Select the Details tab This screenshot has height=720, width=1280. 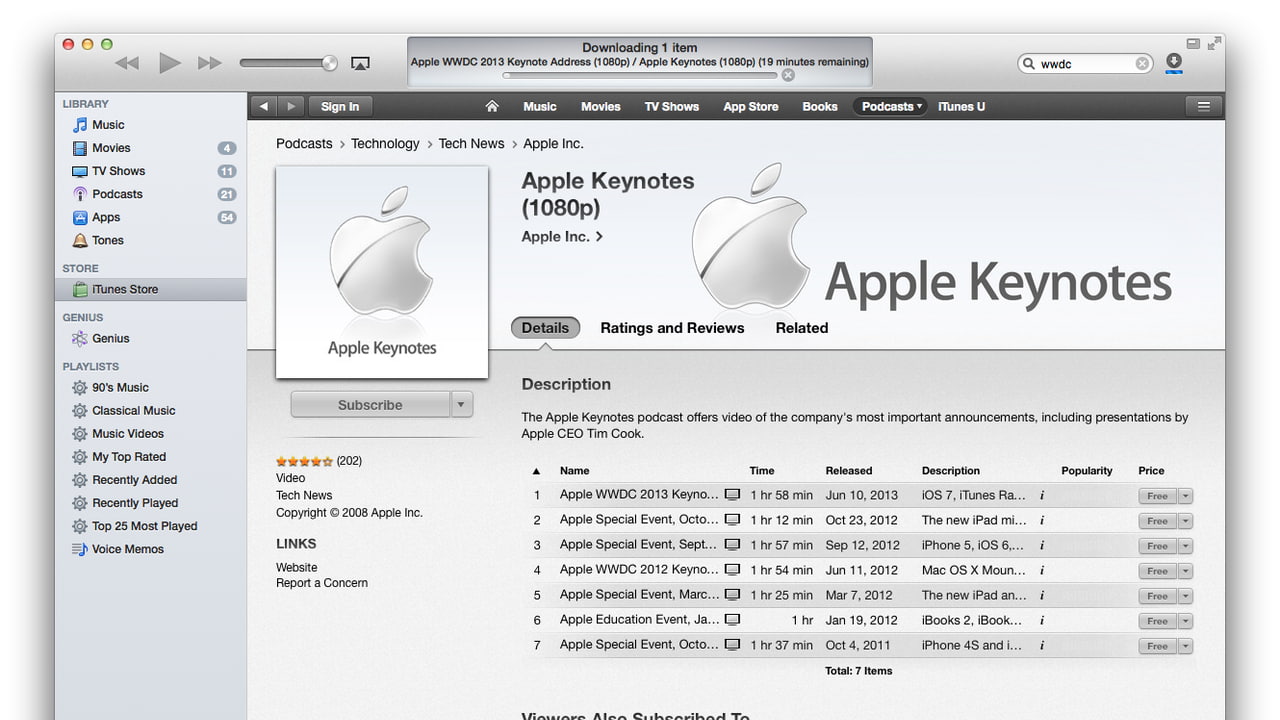click(545, 328)
